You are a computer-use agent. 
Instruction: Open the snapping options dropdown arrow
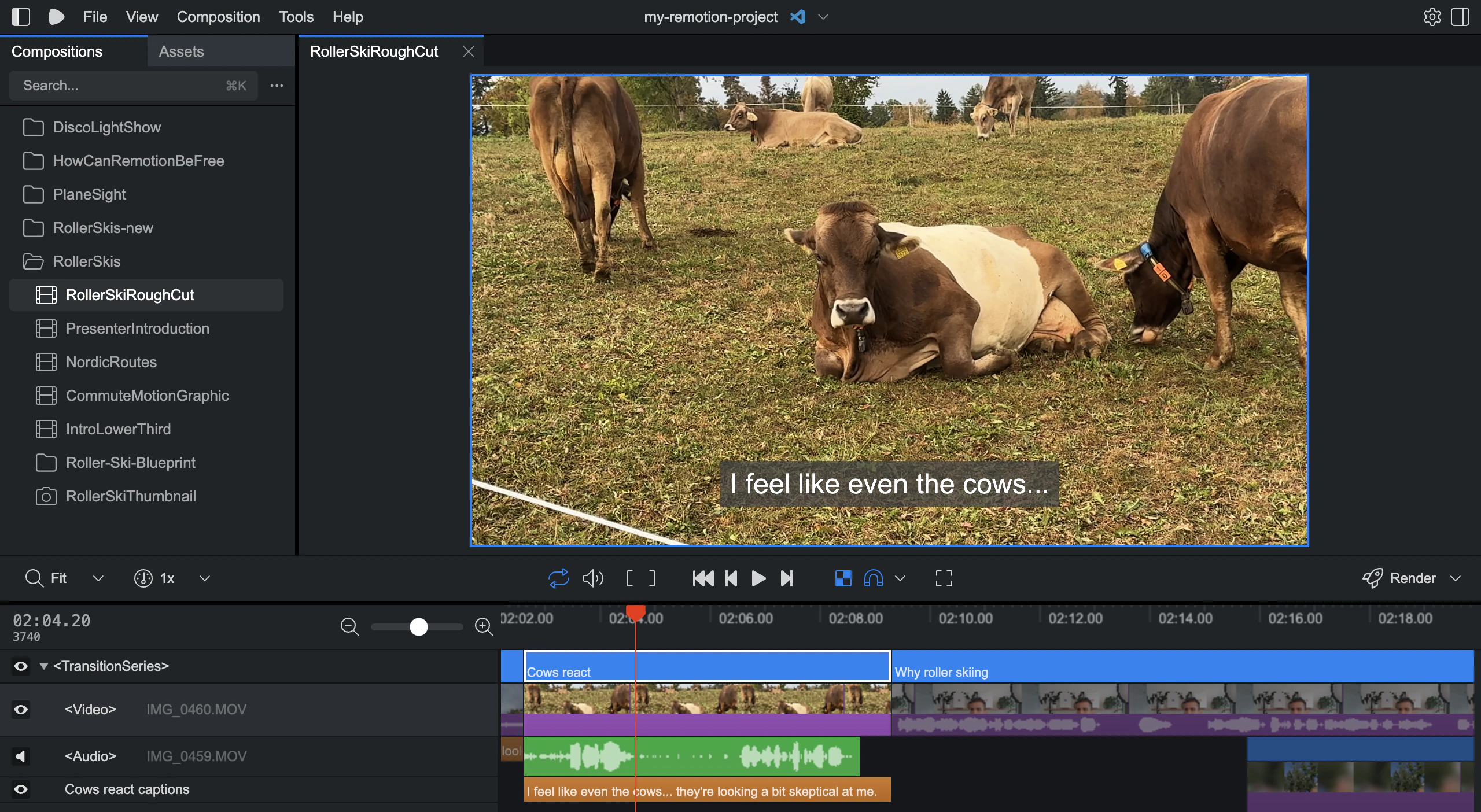pyautogui.click(x=900, y=578)
